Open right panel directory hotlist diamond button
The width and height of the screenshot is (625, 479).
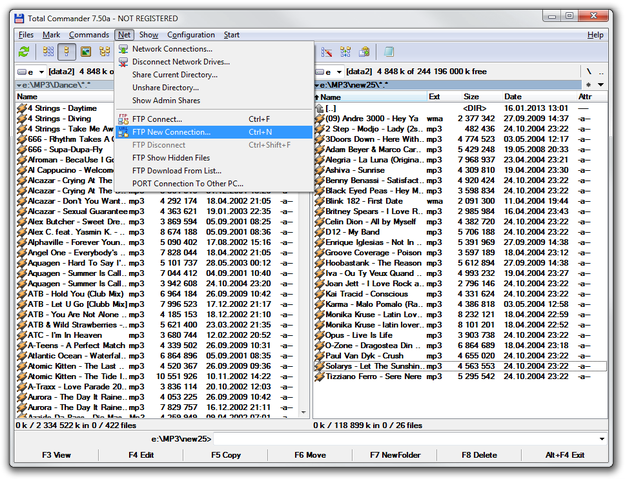pos(589,85)
